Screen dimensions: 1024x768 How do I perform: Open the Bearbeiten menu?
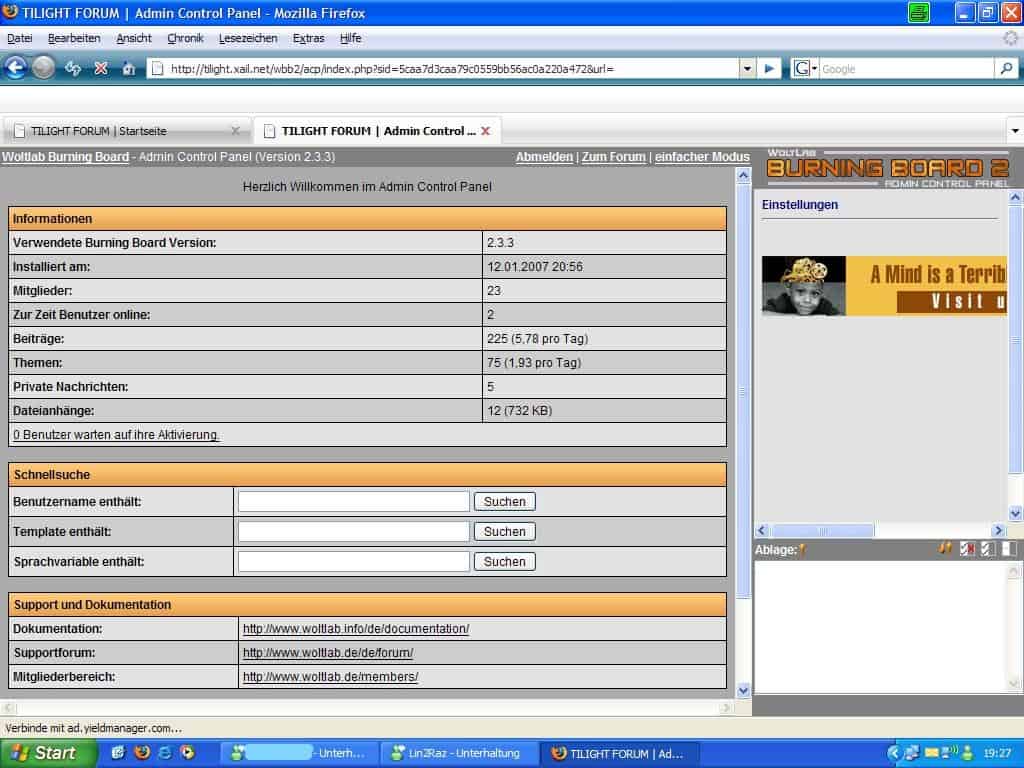(74, 39)
